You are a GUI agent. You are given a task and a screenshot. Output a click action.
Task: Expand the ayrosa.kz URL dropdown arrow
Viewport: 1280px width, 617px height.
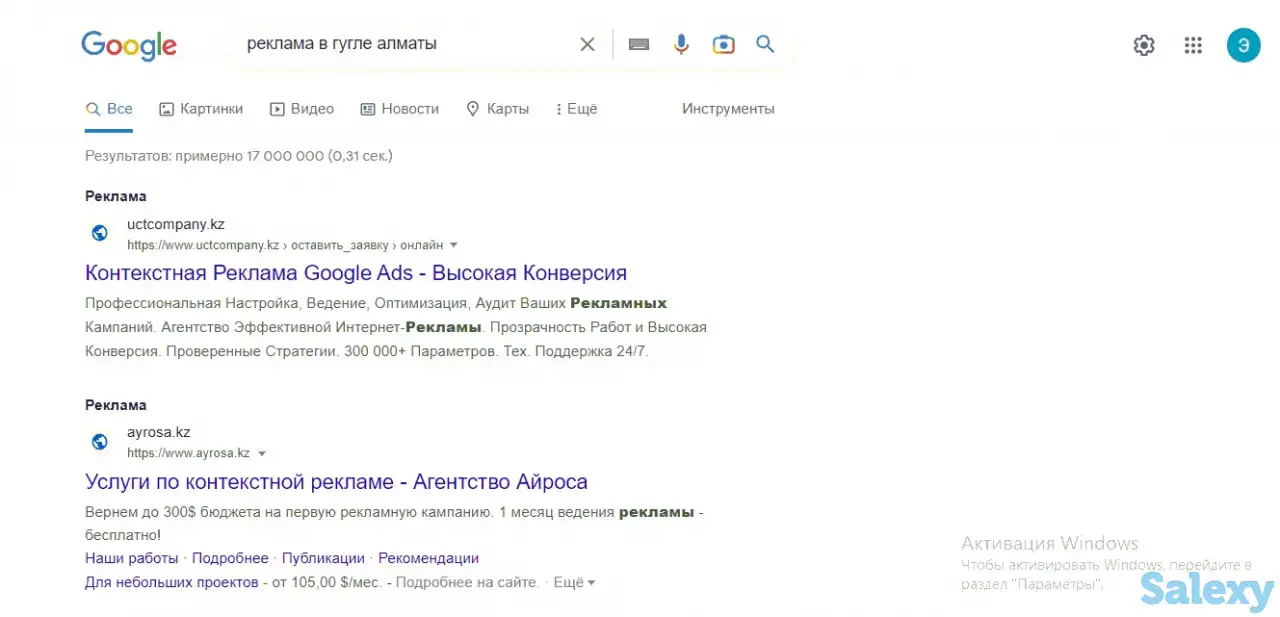coord(261,452)
